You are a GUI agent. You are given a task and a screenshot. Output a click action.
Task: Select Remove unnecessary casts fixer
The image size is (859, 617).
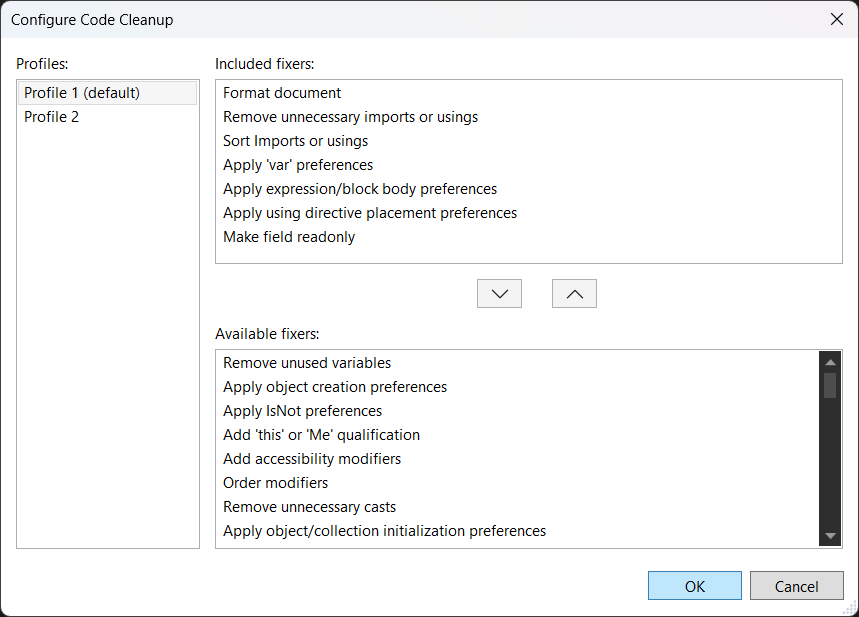pyautogui.click(x=310, y=507)
